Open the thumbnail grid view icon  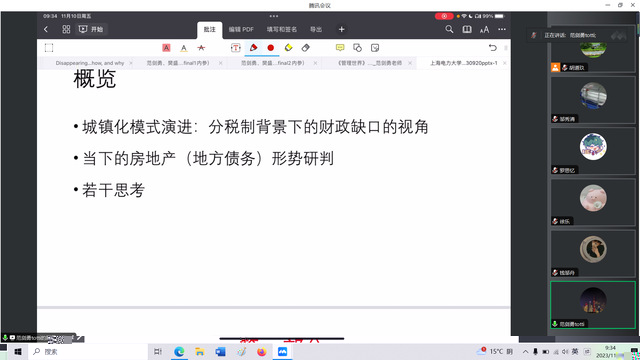pyautogui.click(x=66, y=29)
